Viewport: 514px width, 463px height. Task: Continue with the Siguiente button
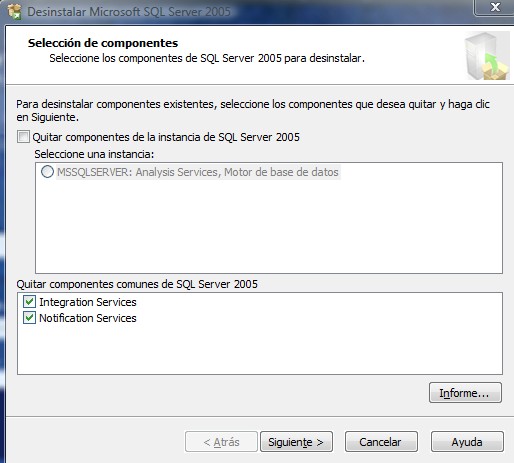(x=296, y=442)
